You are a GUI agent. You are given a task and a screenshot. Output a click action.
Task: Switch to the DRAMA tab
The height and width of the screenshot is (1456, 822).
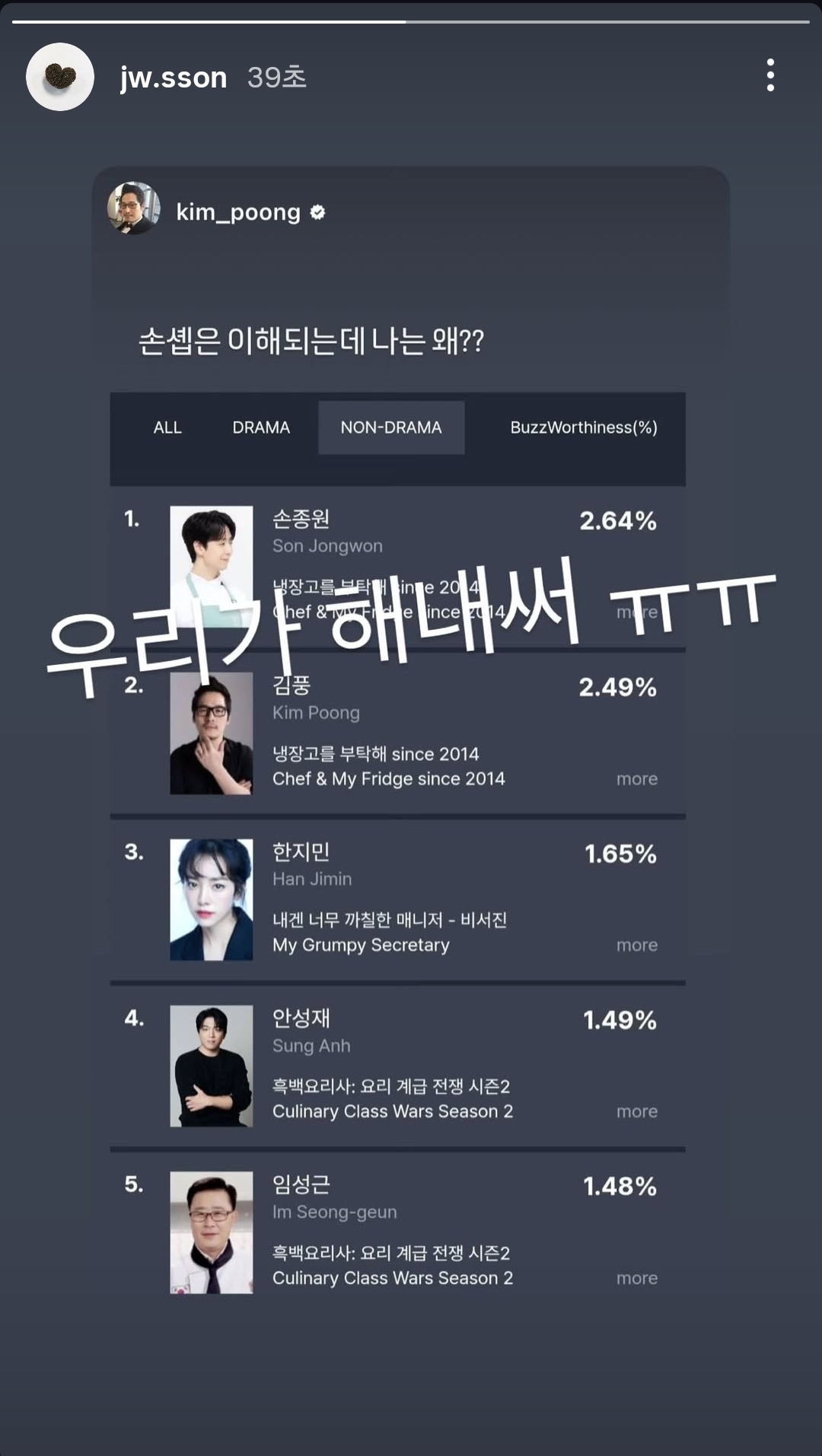261,428
